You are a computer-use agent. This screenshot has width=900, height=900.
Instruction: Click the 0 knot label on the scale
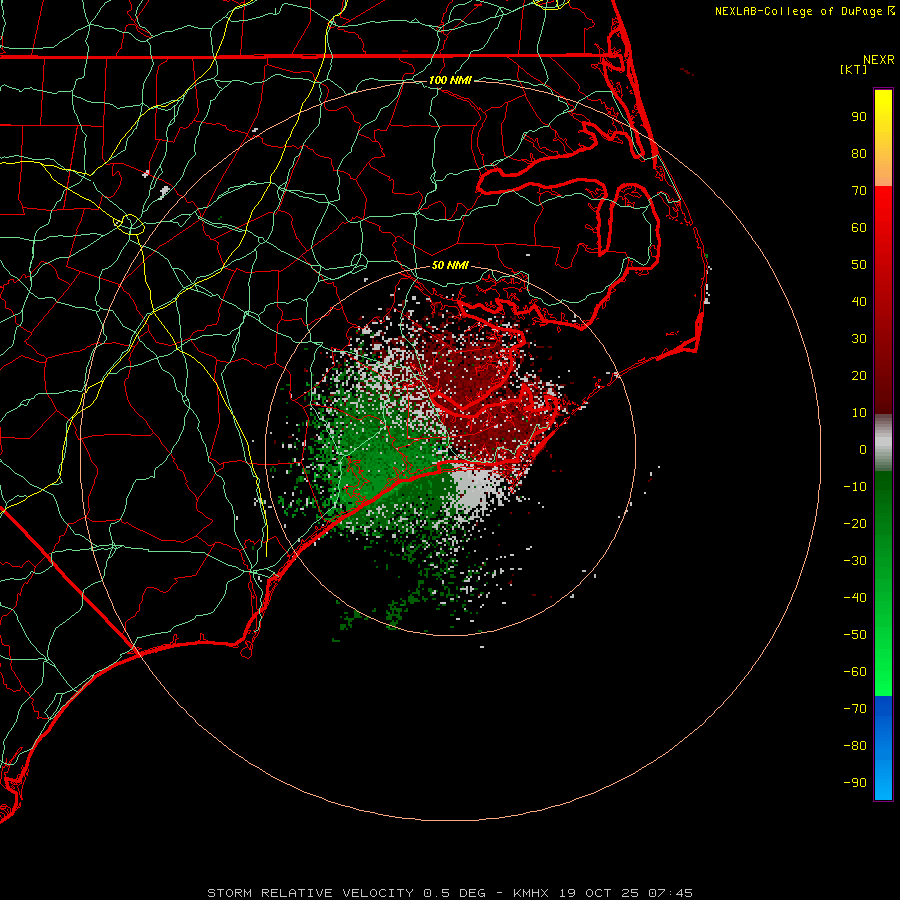click(863, 449)
